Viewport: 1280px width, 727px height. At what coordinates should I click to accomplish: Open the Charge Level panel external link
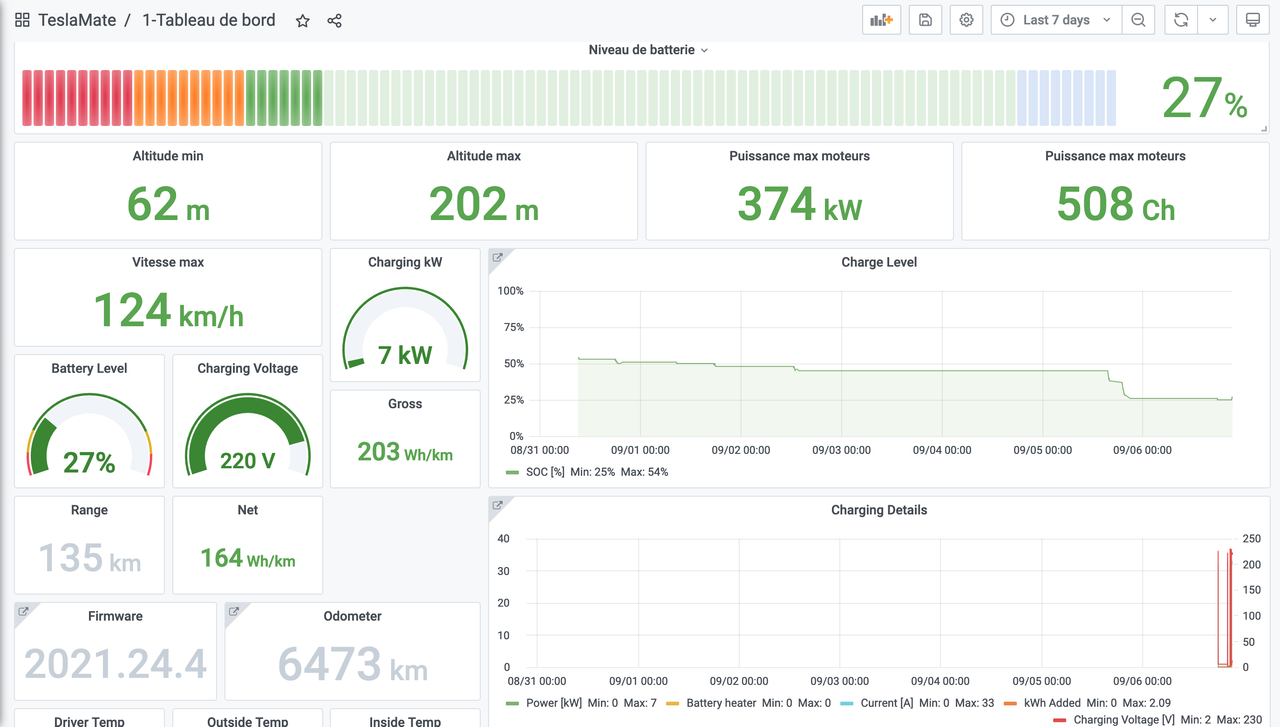[x=497, y=257]
